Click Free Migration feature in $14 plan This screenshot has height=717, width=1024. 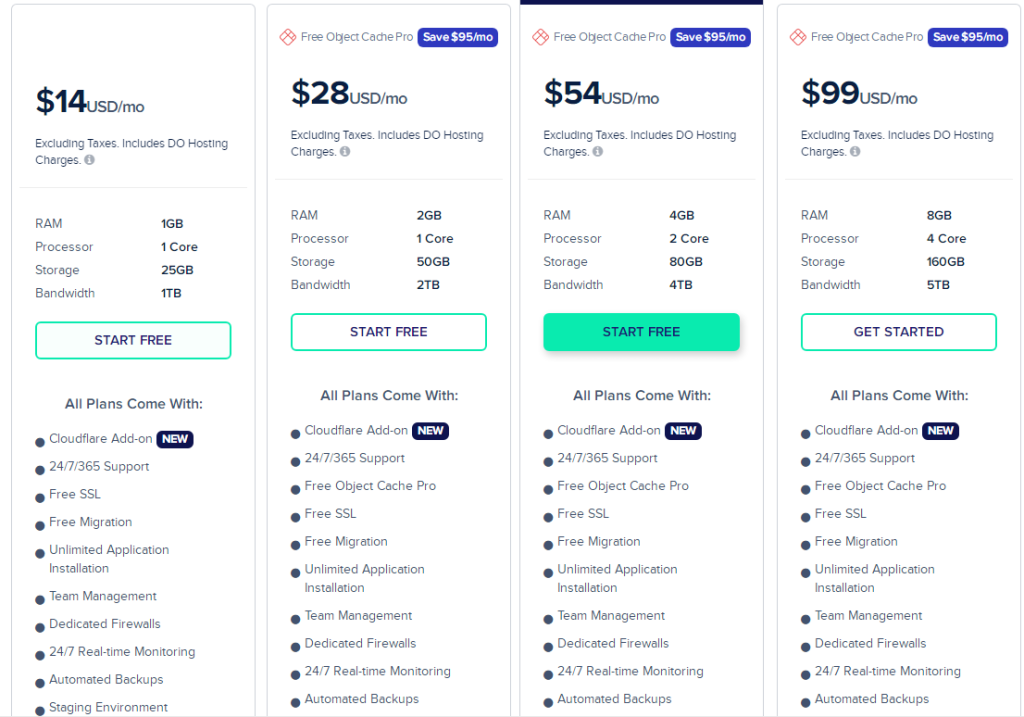point(91,522)
